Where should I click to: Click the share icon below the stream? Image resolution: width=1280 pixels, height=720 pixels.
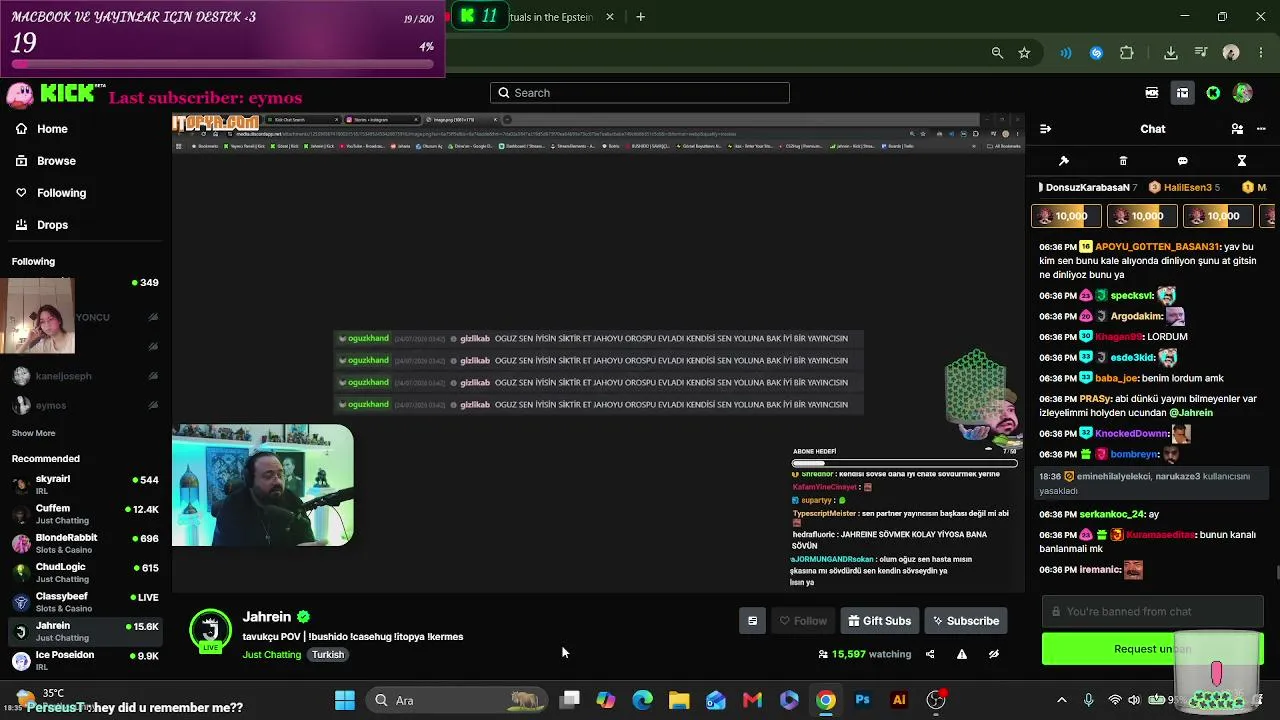pos(930,654)
